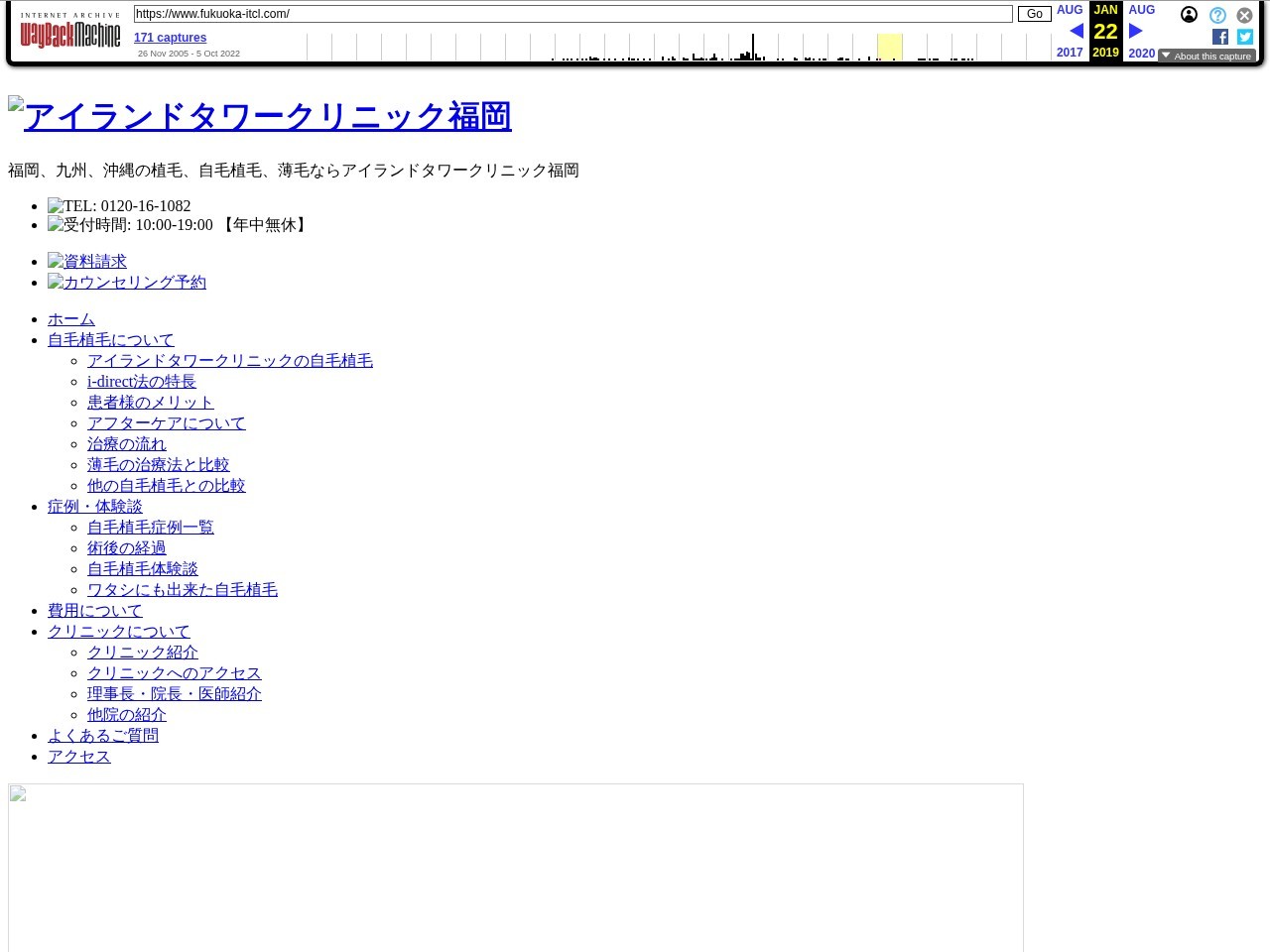Open 費用について menu item
The image size is (1270, 952).
pyautogui.click(x=95, y=611)
